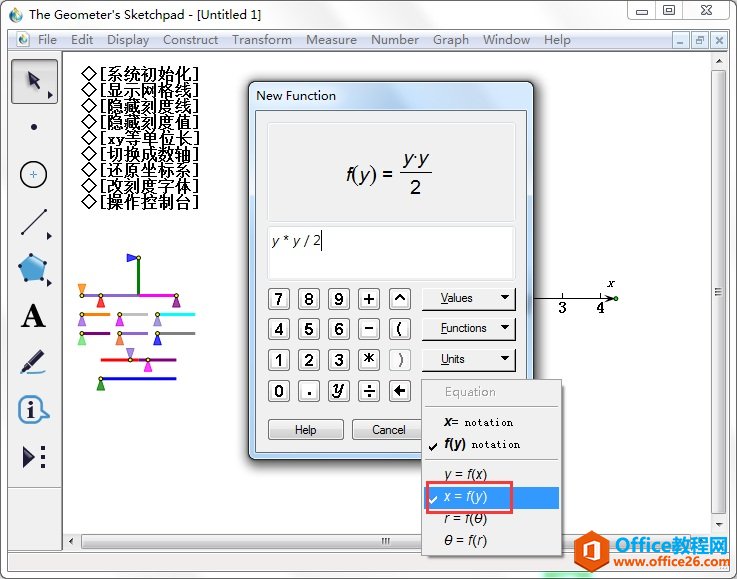Click the 5 key on keypad
This screenshot has height=579, width=737.
point(309,329)
